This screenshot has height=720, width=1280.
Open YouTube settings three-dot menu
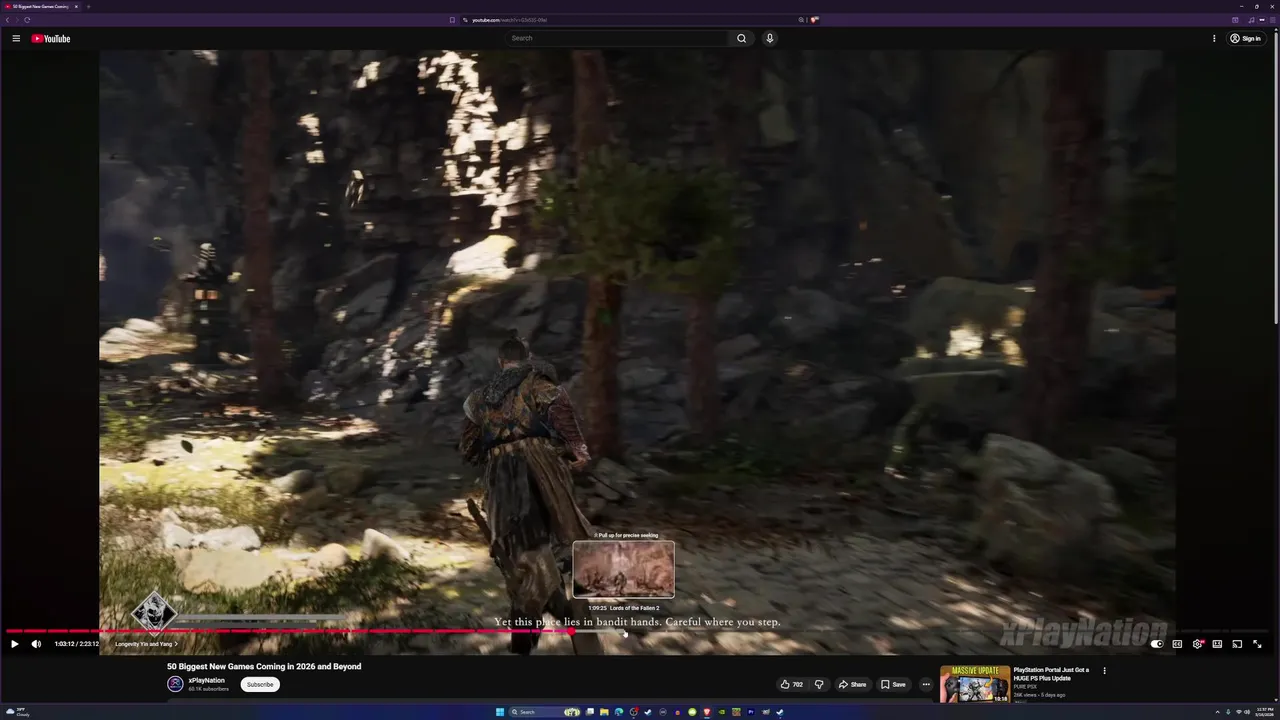point(1214,38)
